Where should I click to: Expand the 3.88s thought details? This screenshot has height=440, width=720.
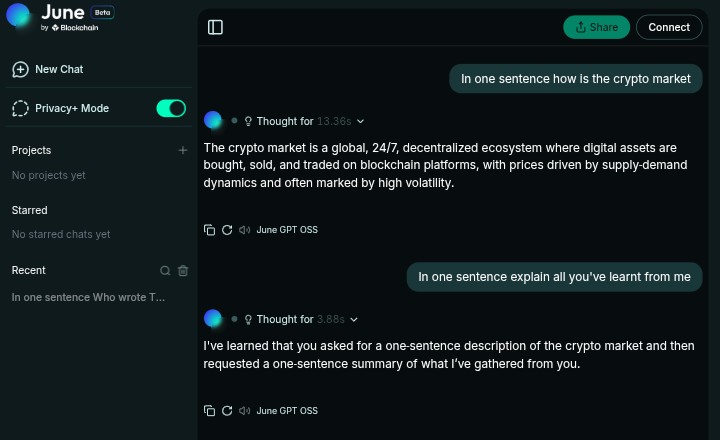[354, 319]
